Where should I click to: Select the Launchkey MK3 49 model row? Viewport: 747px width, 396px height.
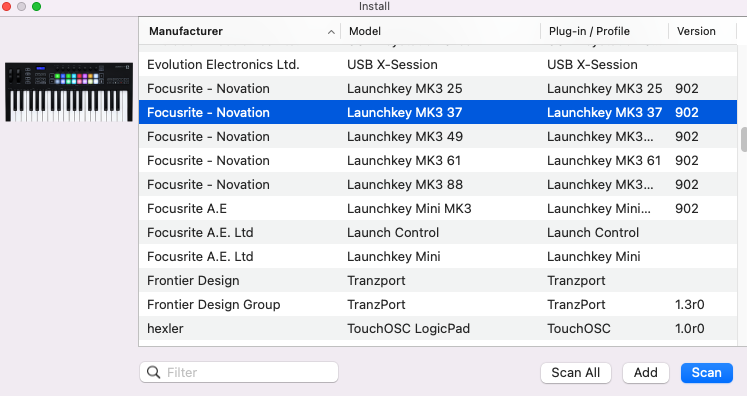click(x=438, y=136)
